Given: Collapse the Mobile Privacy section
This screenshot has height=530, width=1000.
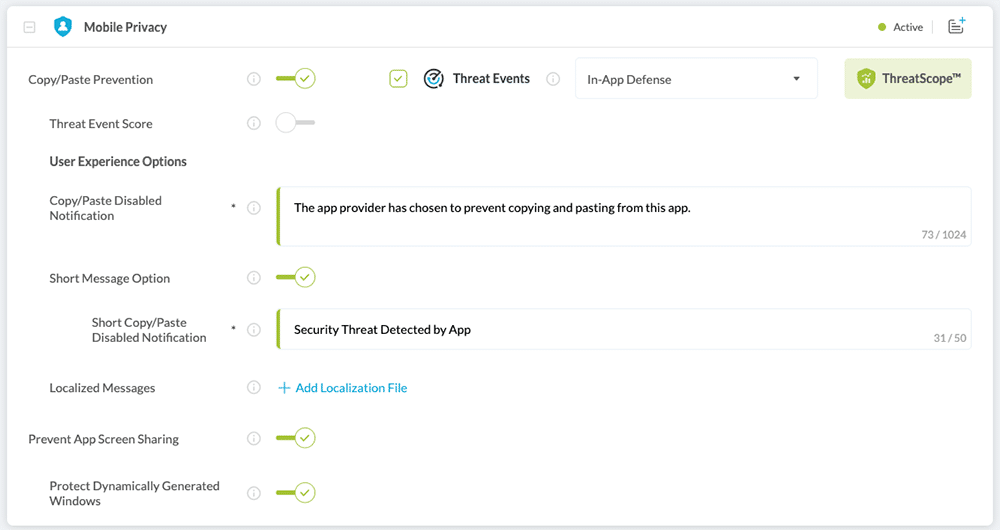Looking at the screenshot, I should tap(30, 28).
